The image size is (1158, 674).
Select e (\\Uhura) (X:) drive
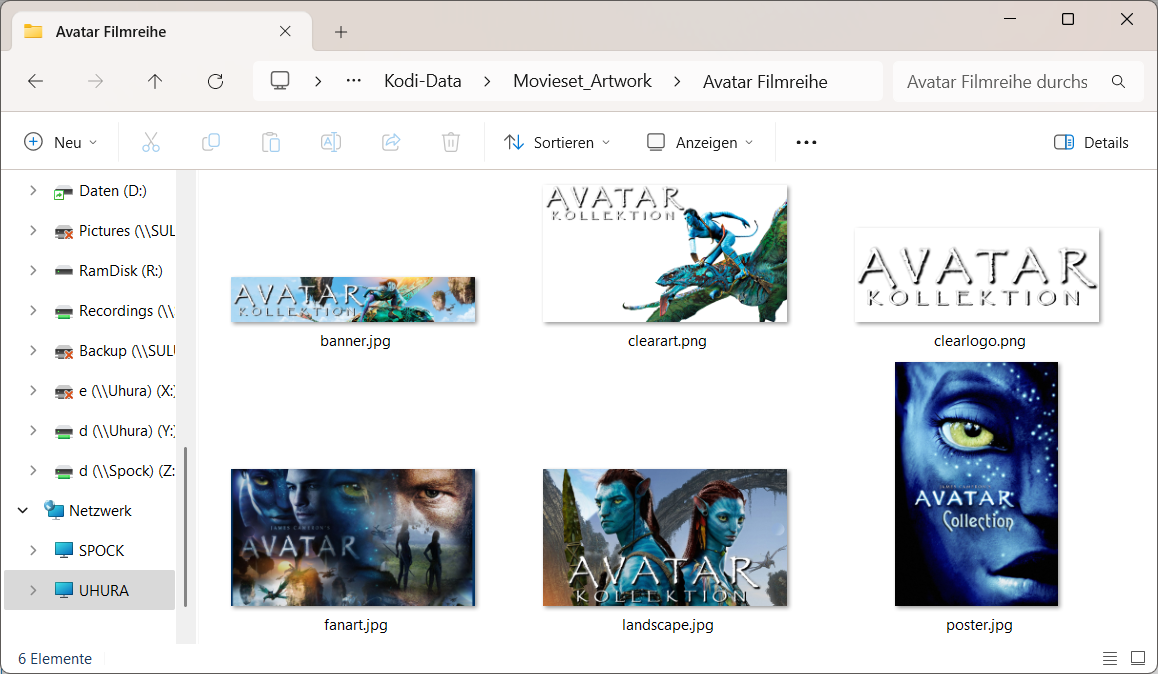point(127,391)
